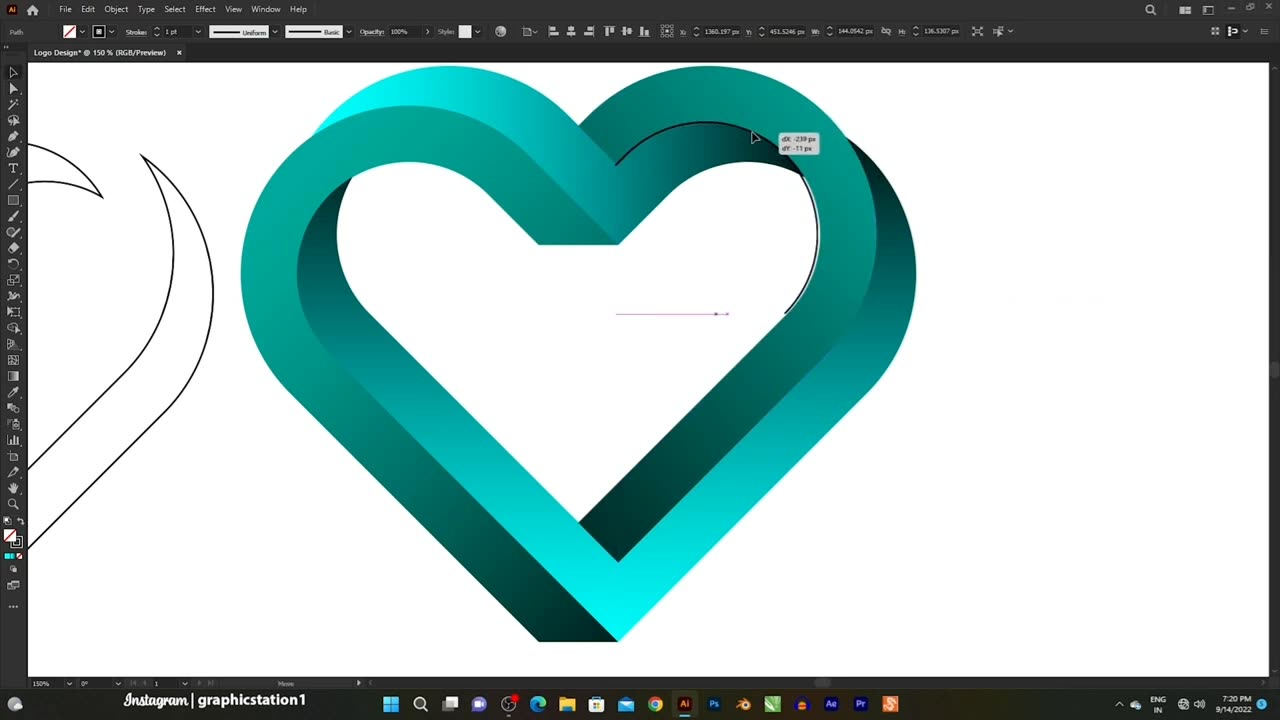Select the Hand tool

click(13, 488)
